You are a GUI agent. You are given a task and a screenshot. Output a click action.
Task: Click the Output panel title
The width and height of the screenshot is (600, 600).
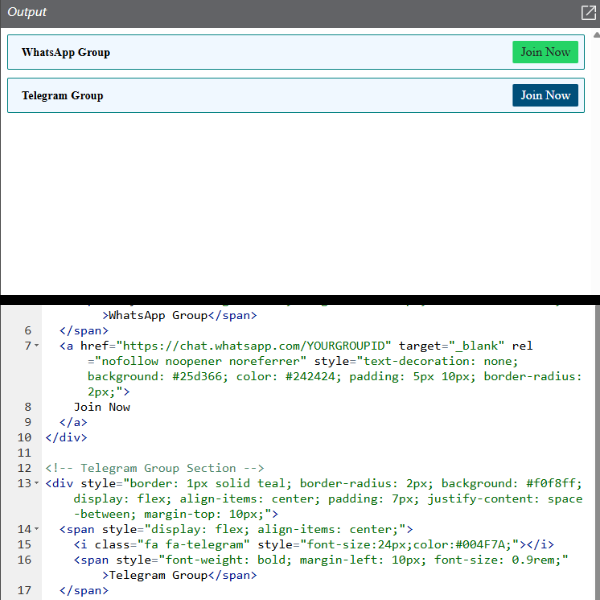[27, 12]
